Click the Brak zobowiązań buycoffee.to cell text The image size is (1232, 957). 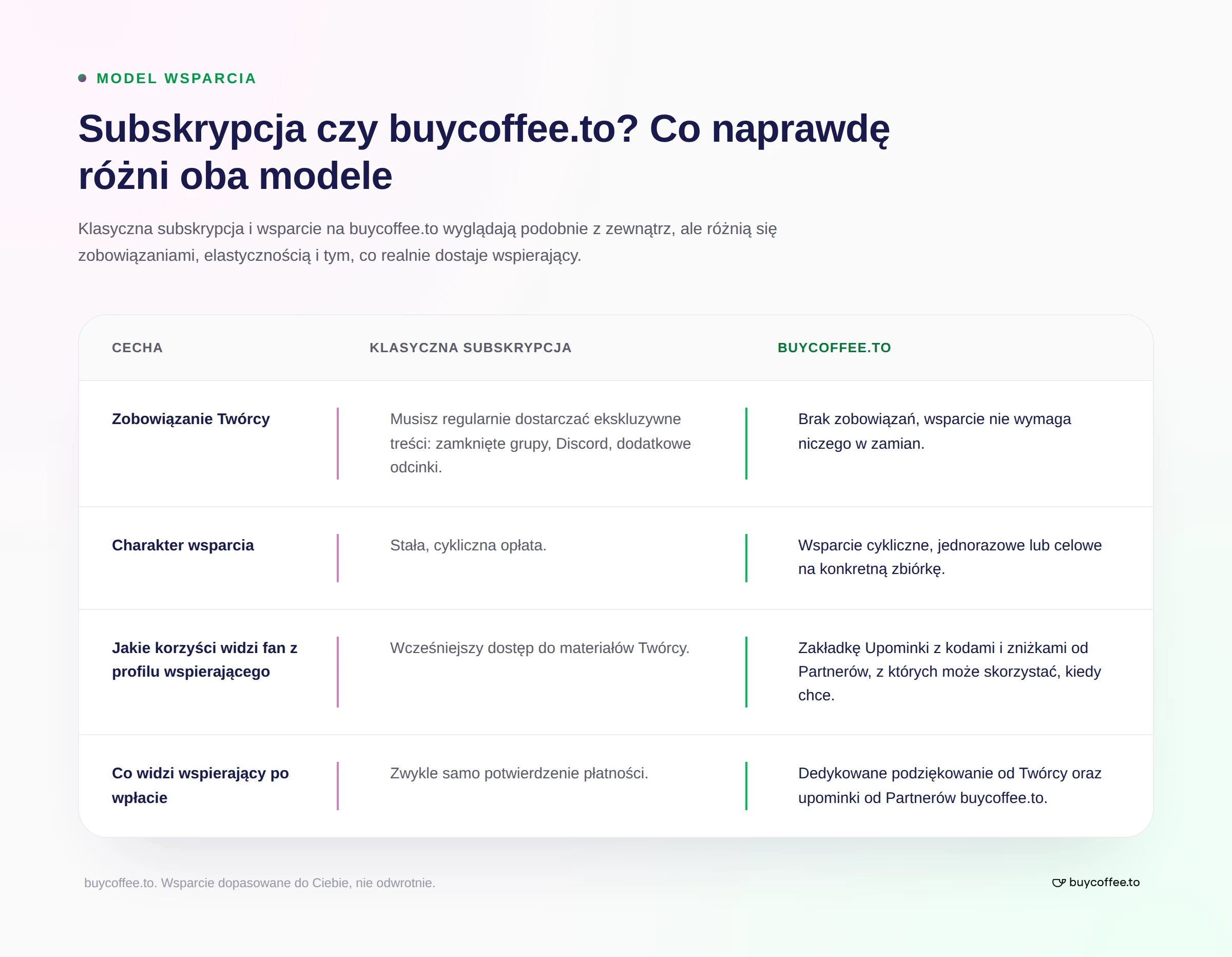coord(934,431)
